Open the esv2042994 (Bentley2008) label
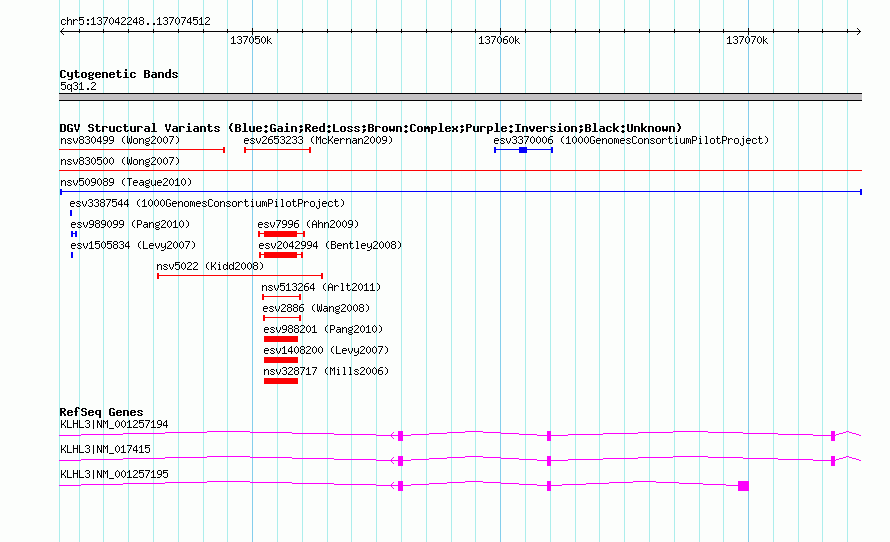Screen dimensions: 890x542 point(330,245)
